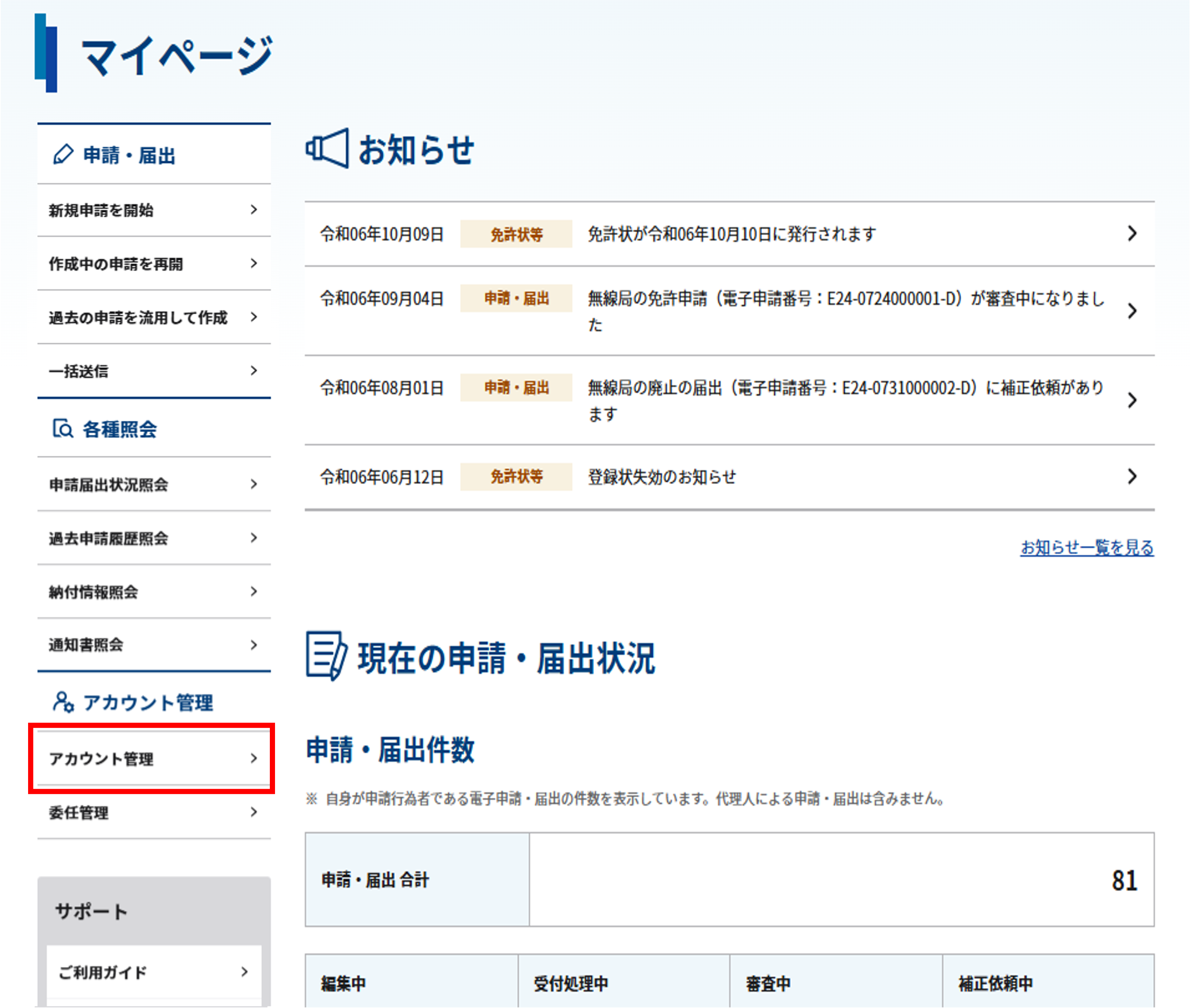Click 申請・届出 tag on 09月04日 notice
The image size is (1191, 1008).
coord(516,298)
